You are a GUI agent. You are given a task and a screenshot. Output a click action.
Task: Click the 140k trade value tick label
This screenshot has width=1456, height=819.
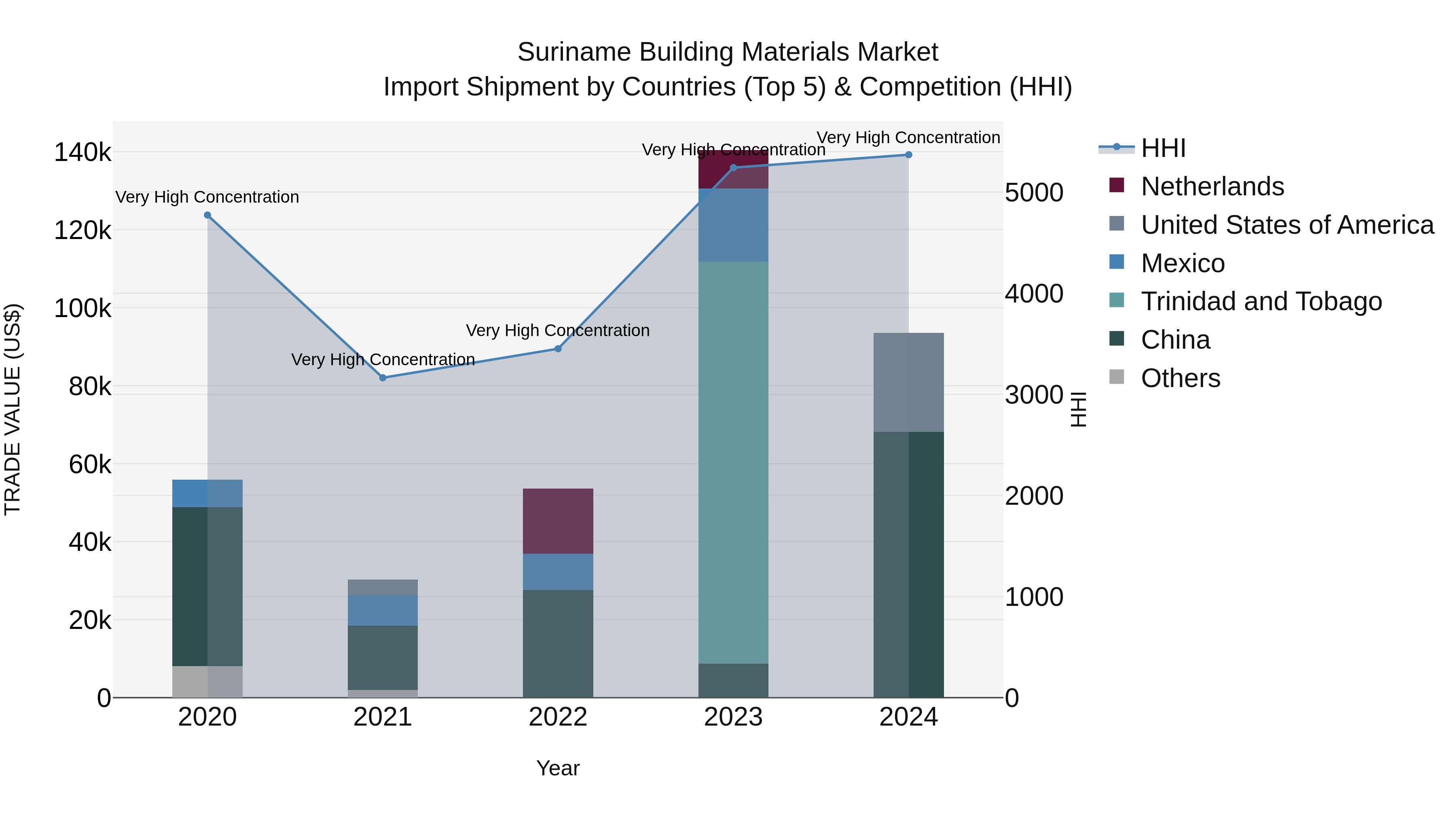[x=83, y=152]
